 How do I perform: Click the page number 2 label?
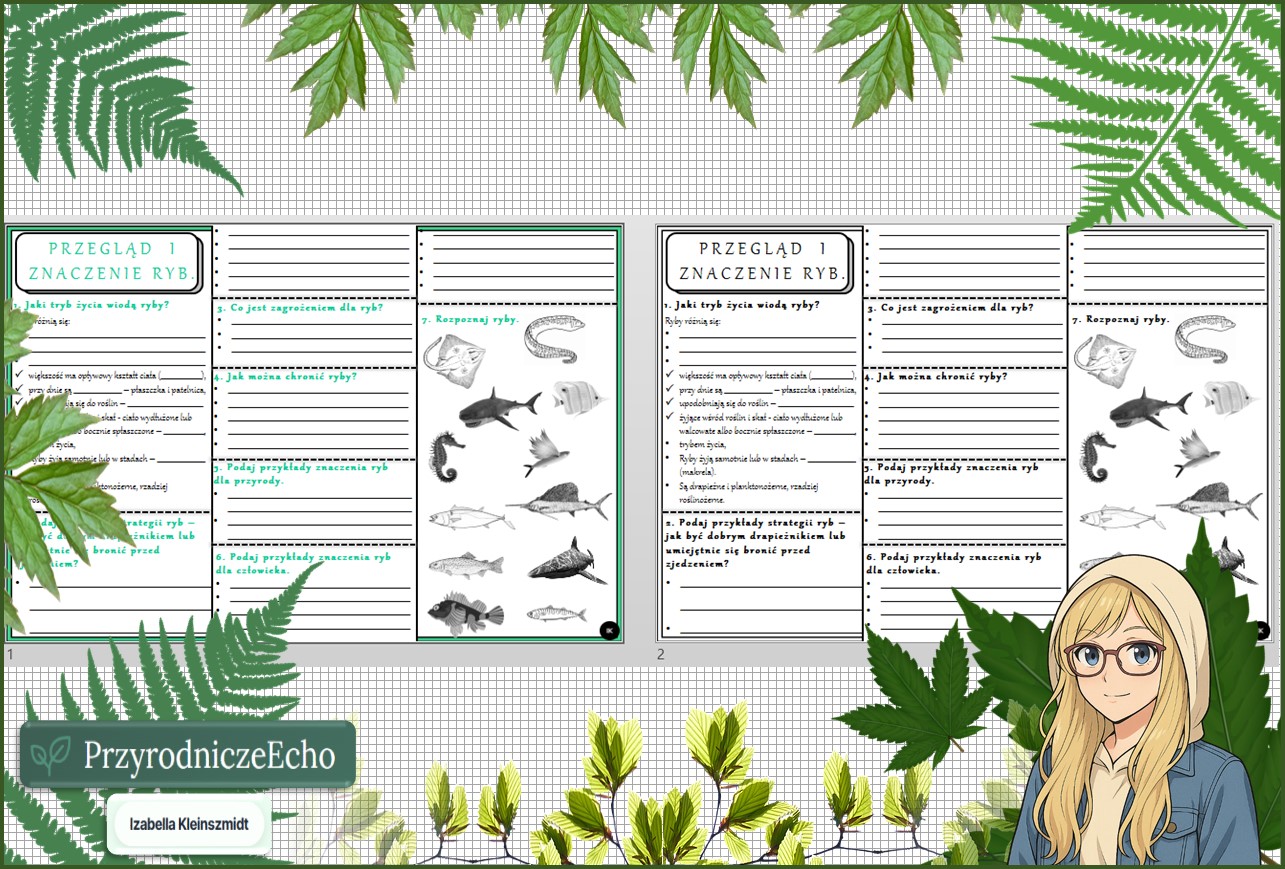coord(660,654)
